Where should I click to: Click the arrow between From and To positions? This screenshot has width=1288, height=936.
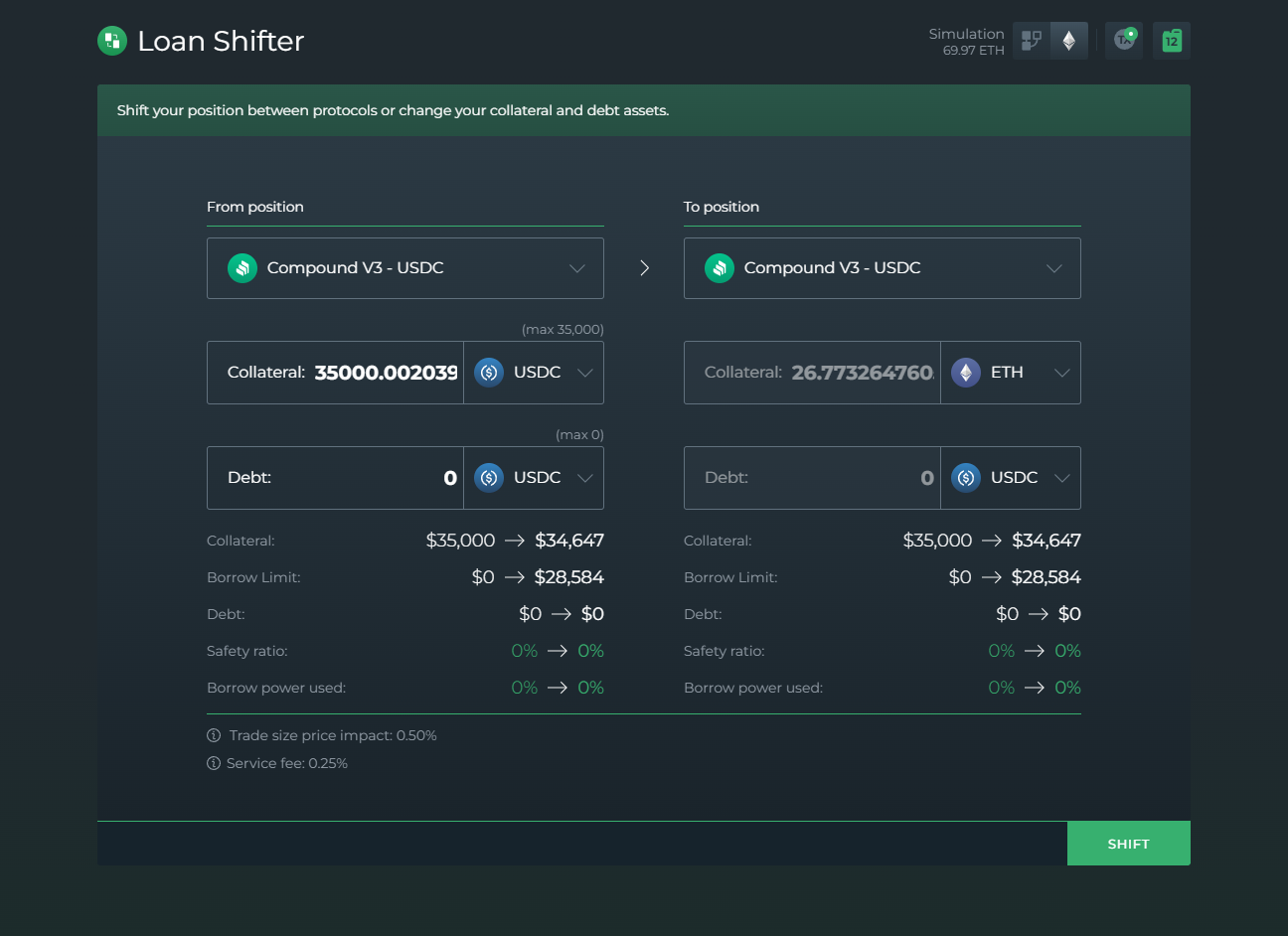coord(644,268)
